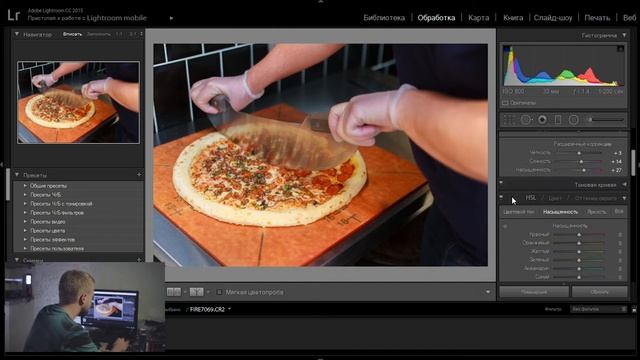This screenshot has width=640, height=360.
Task: Adjust the Orange saturation slider
Action: 579,243
